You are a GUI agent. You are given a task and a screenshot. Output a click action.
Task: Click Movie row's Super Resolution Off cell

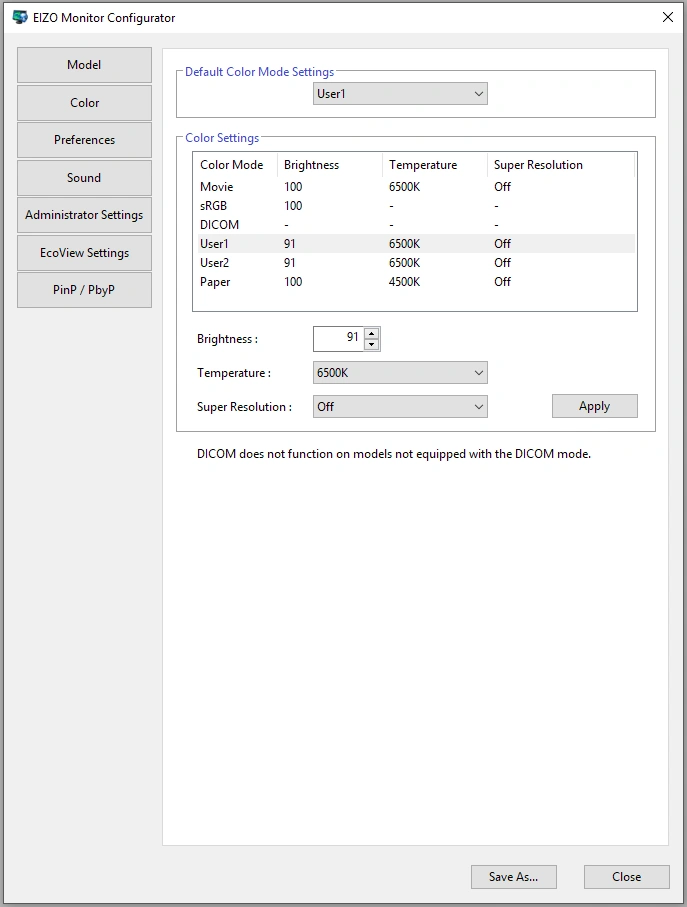tap(502, 187)
